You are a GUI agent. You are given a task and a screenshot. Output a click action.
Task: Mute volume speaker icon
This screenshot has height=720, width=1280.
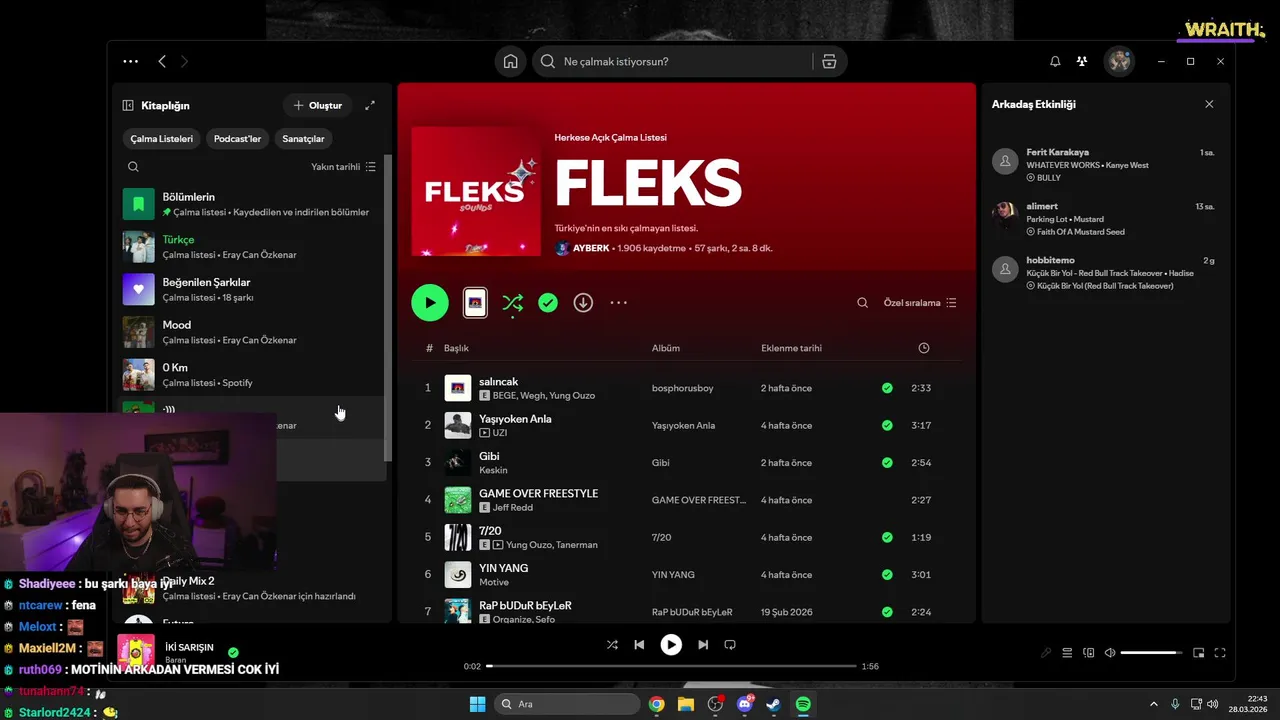pos(1110,653)
